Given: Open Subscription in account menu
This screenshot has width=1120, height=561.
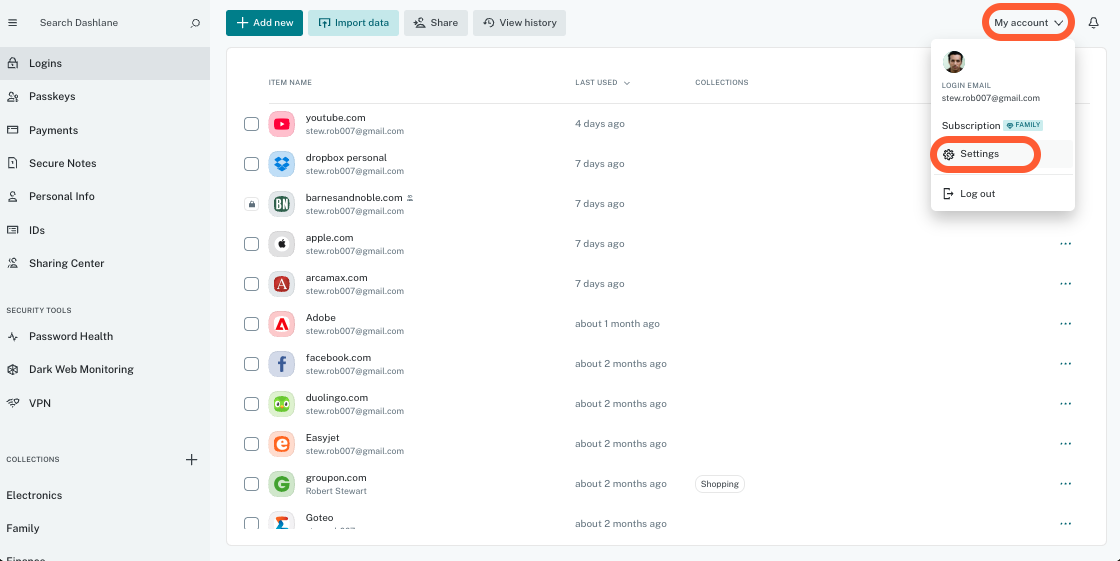Looking at the screenshot, I should point(992,126).
